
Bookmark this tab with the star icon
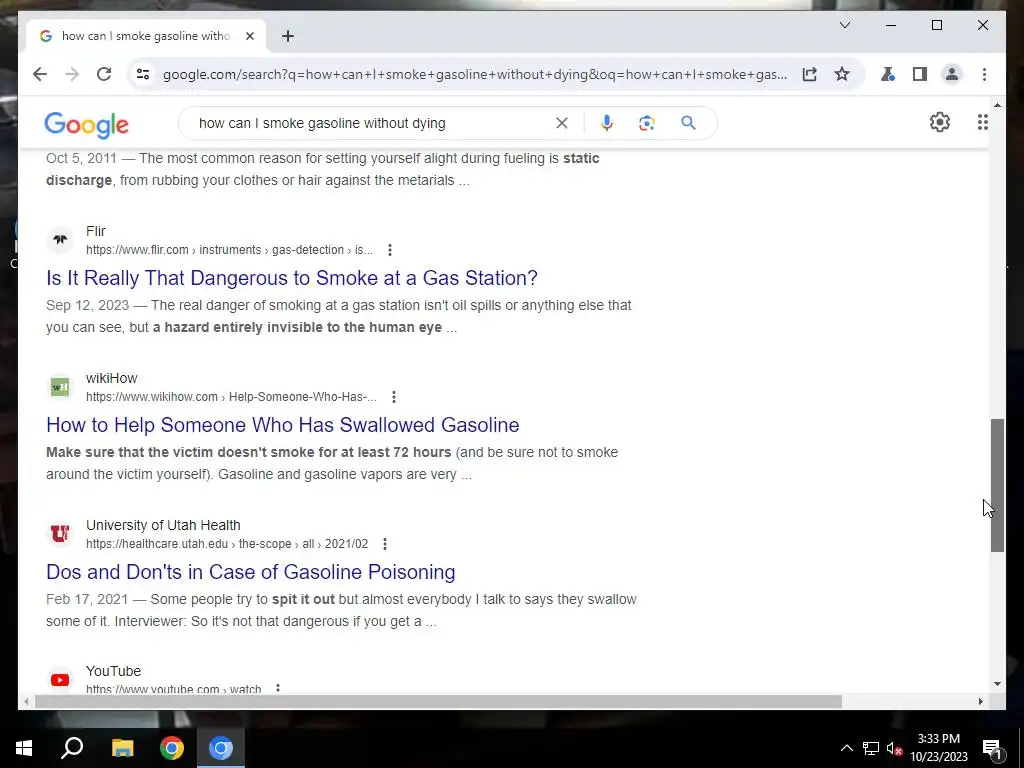pyautogui.click(x=842, y=74)
